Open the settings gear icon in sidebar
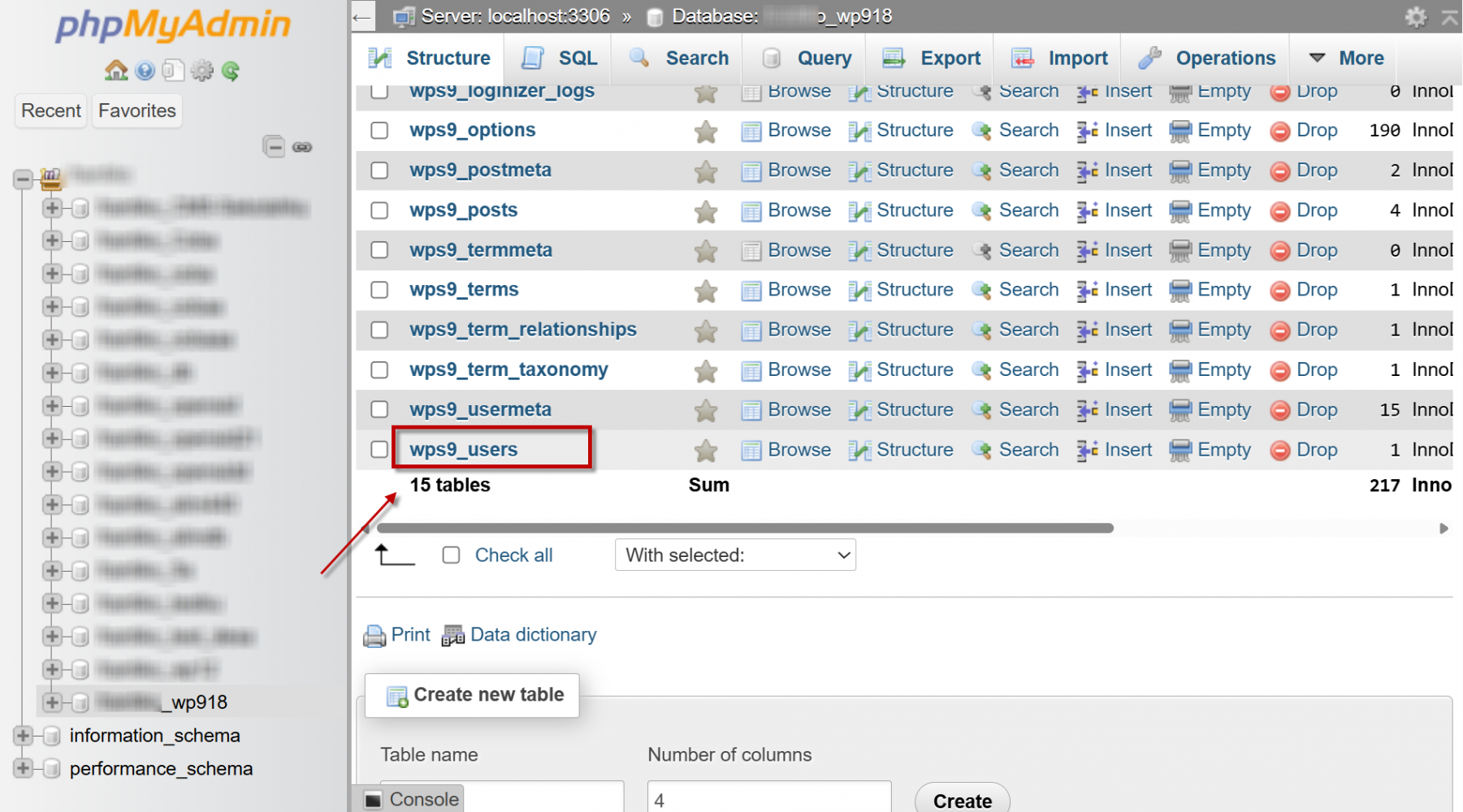The width and height of the screenshot is (1463, 812). [x=201, y=71]
